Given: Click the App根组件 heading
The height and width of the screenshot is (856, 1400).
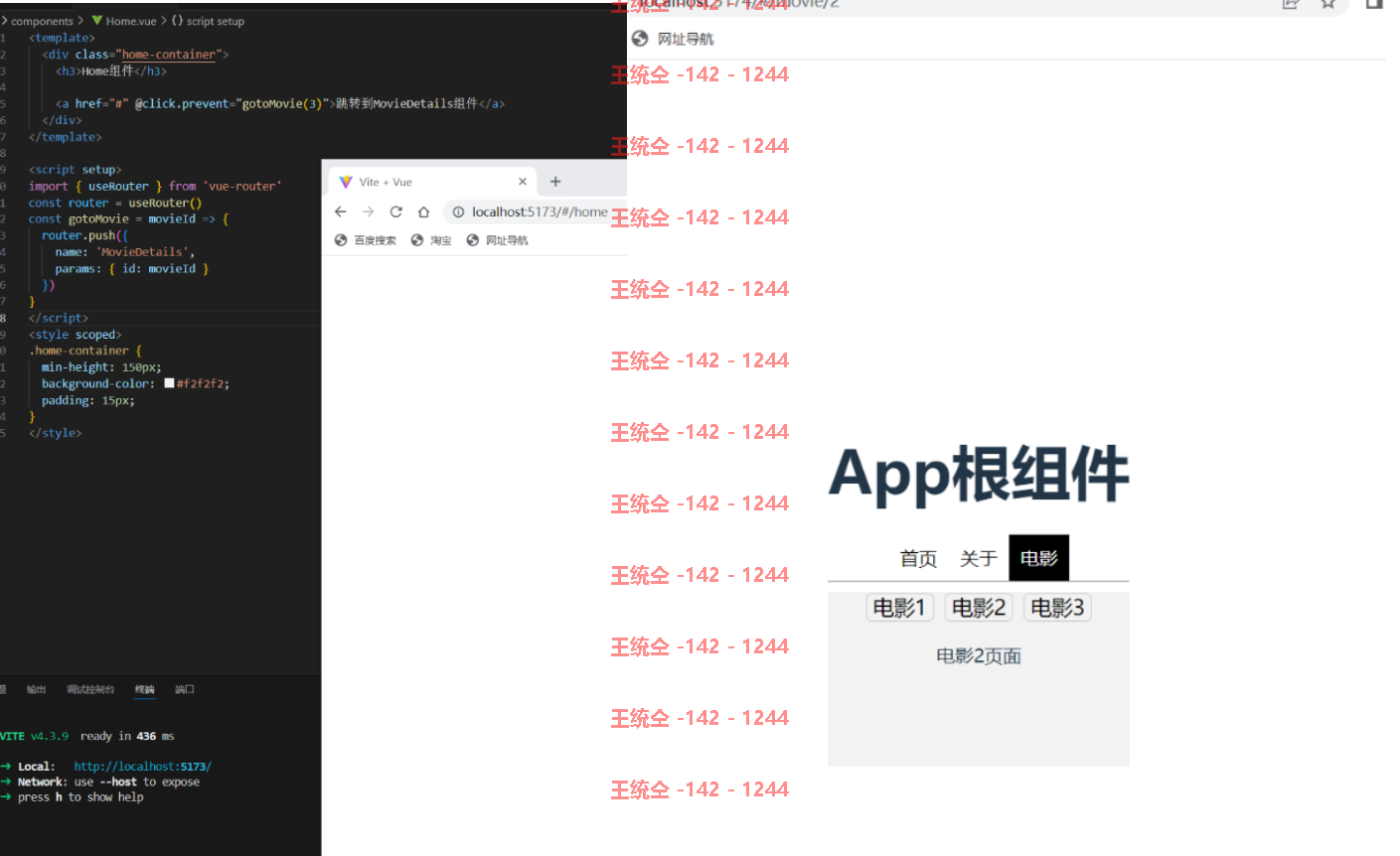Looking at the screenshot, I should pyautogui.click(x=979, y=474).
